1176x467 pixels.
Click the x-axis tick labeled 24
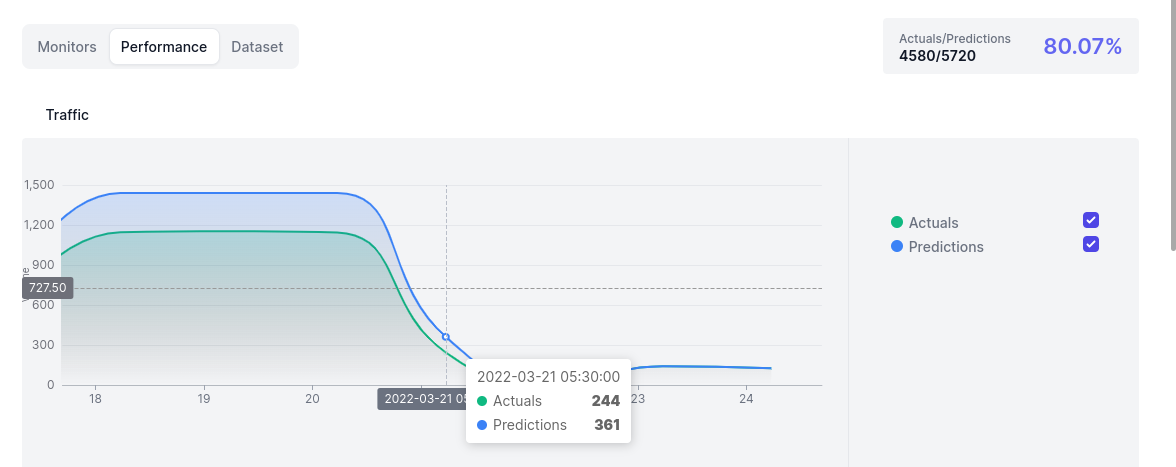click(x=746, y=398)
